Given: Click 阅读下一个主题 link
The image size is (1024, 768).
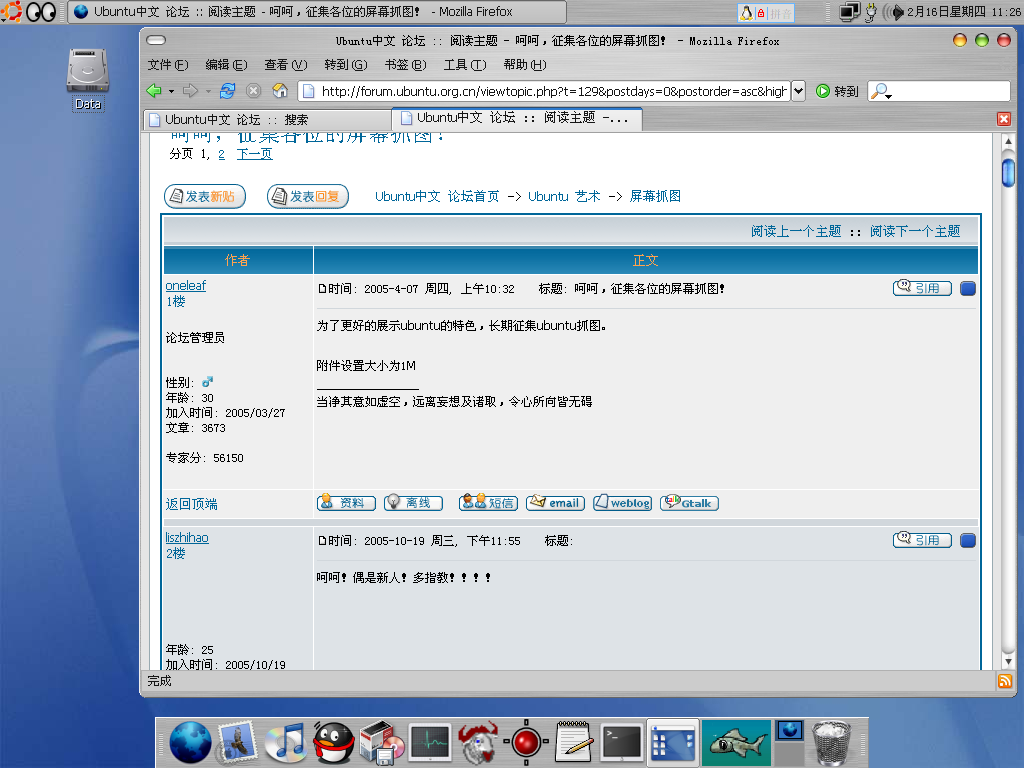Looking at the screenshot, I should tap(915, 231).
